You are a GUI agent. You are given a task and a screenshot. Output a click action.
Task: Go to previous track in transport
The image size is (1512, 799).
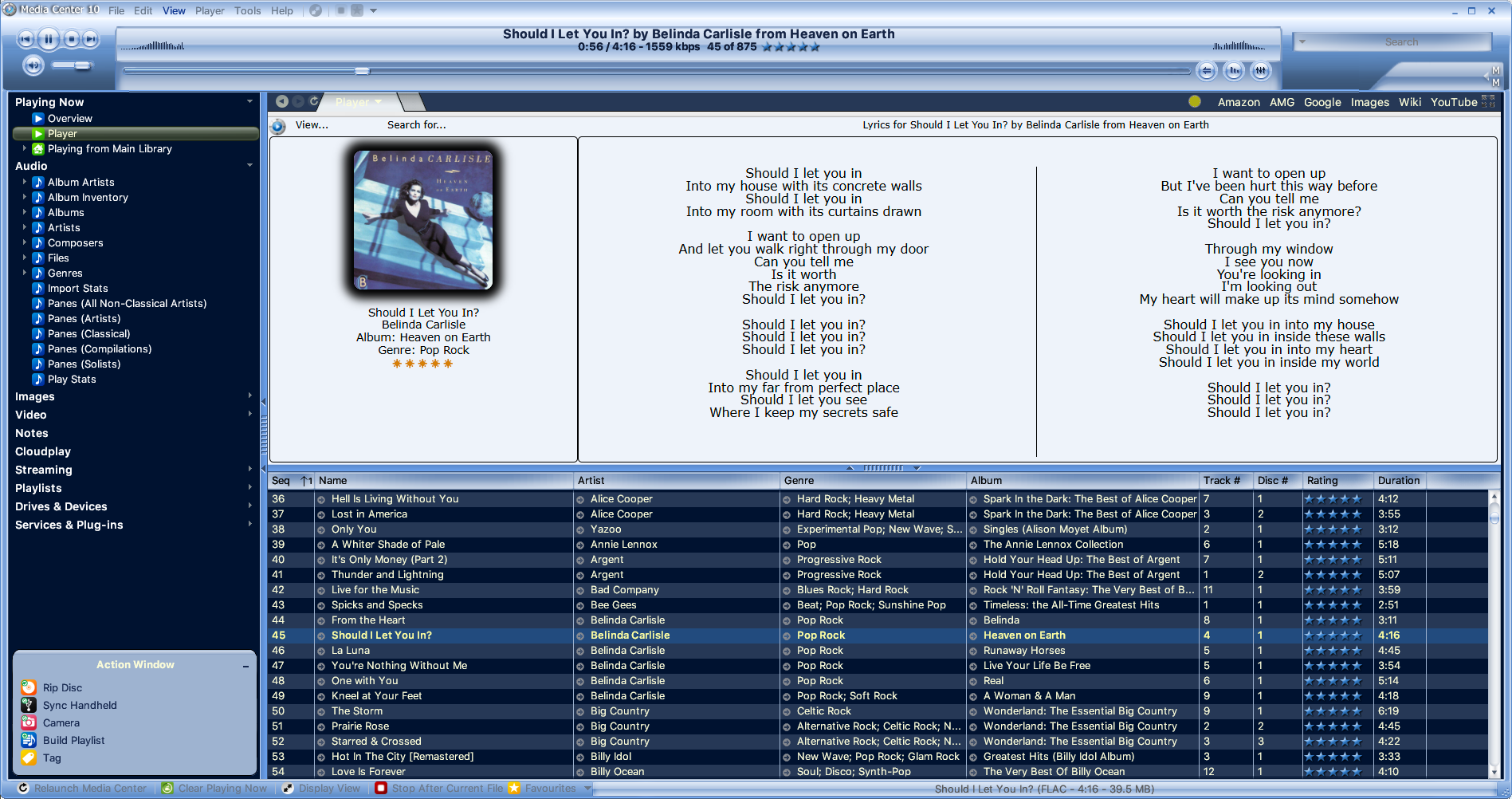click(x=26, y=39)
